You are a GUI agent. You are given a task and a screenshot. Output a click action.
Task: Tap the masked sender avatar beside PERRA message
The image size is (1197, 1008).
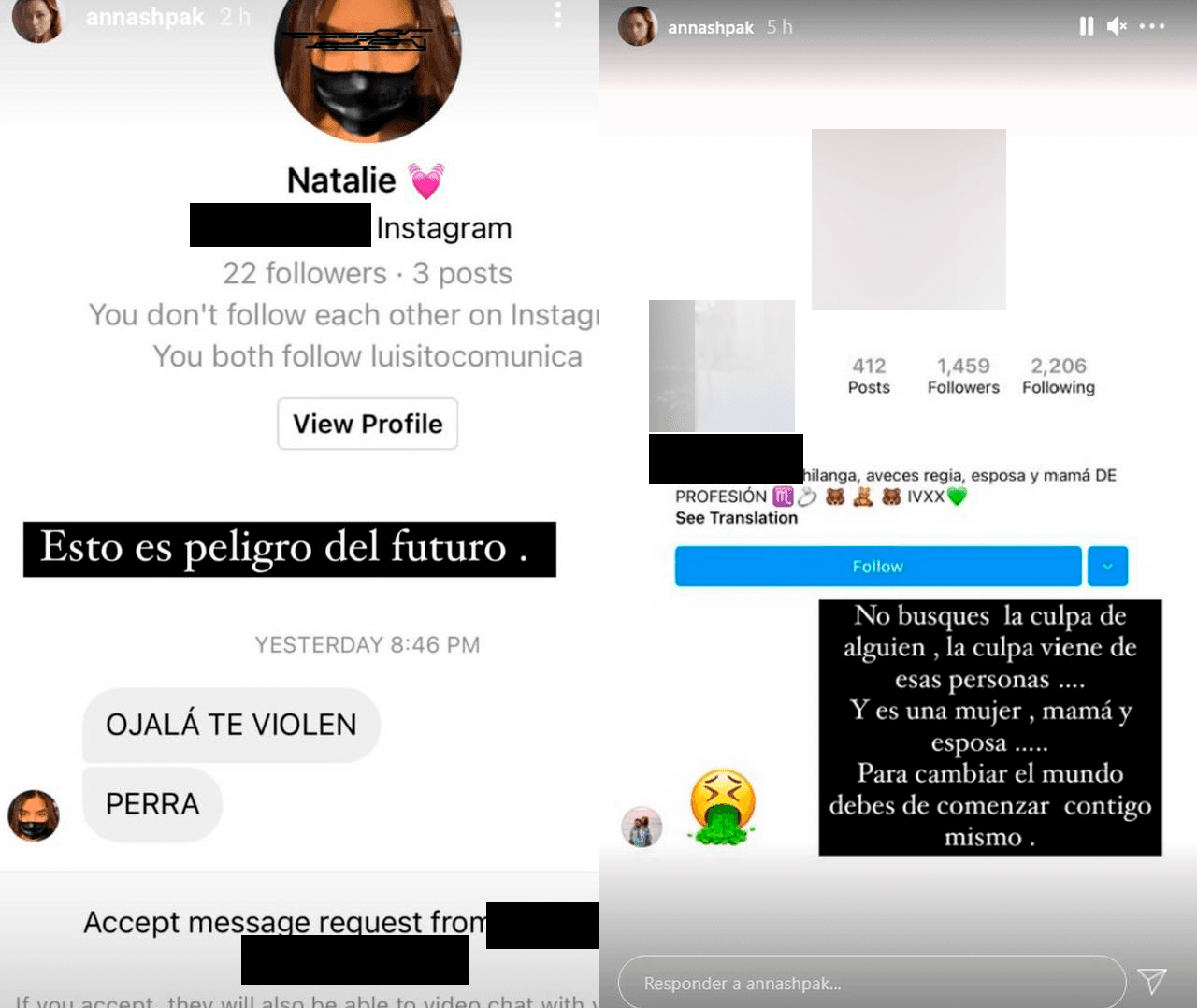point(34,815)
